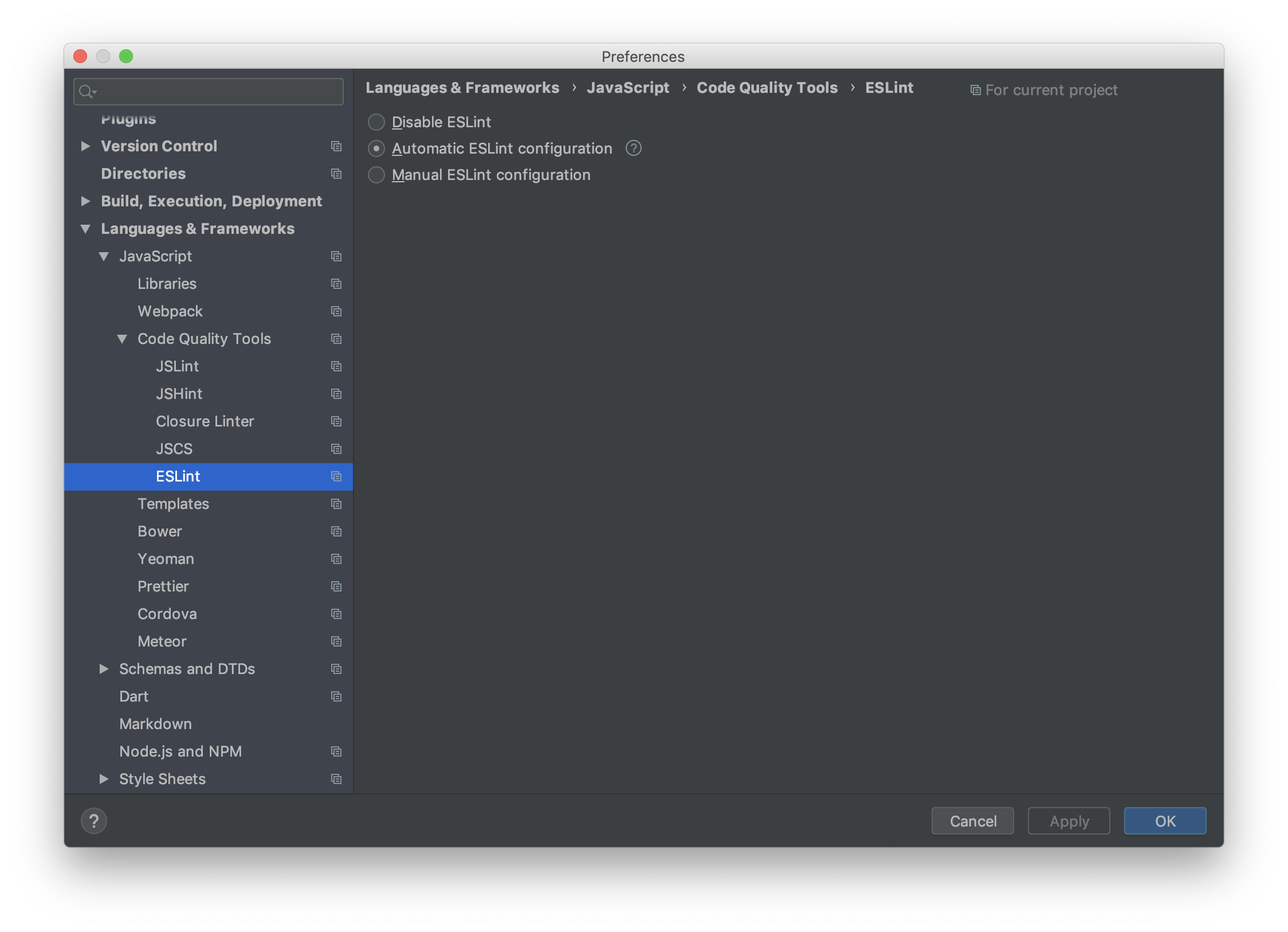Click project-level icon next to Webpack
1288x932 pixels.
tap(336, 311)
